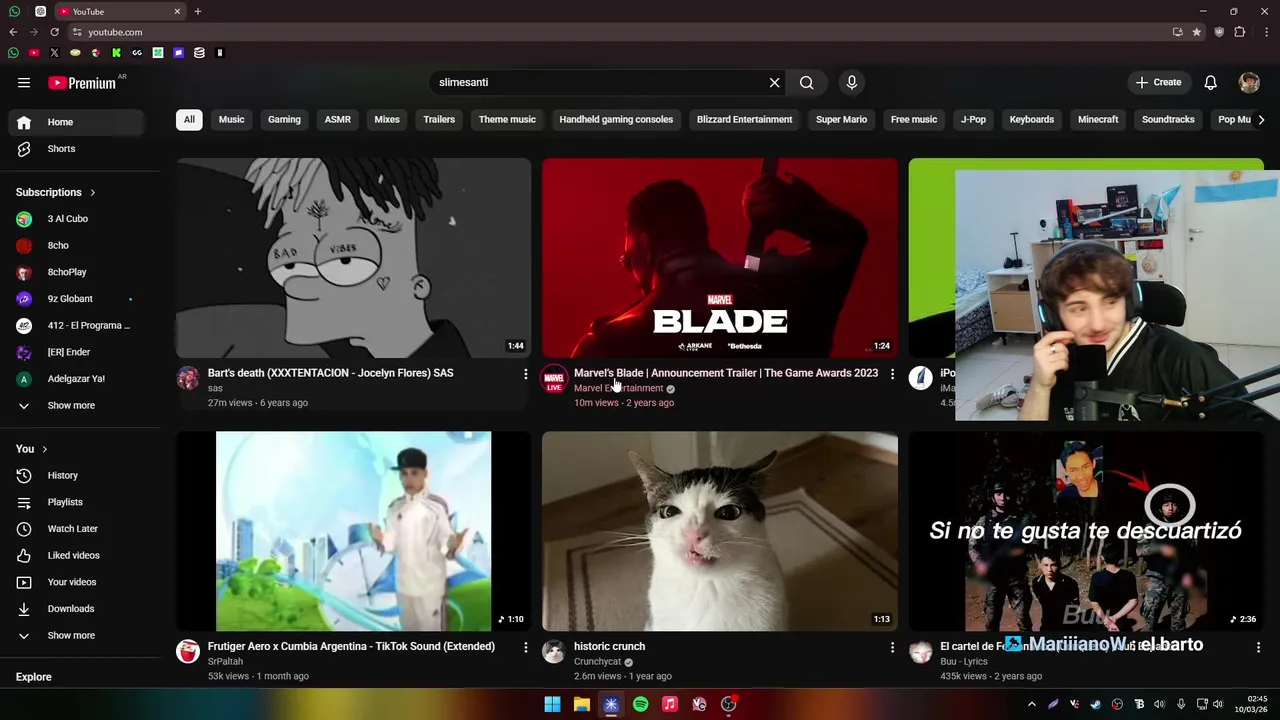Select Blizzard Entertainment chip

[x=744, y=120]
